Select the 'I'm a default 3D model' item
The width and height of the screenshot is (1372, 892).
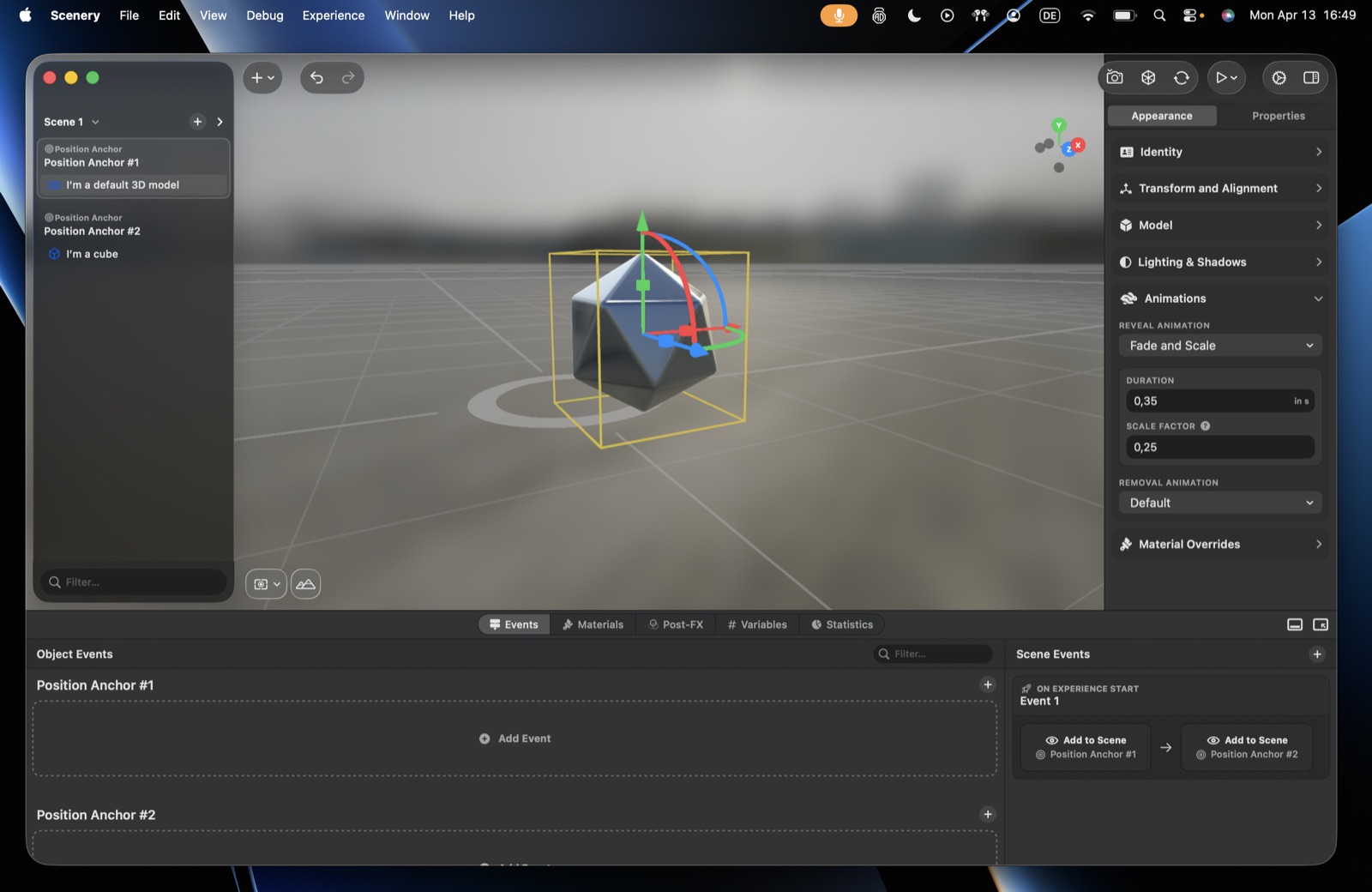click(x=133, y=185)
